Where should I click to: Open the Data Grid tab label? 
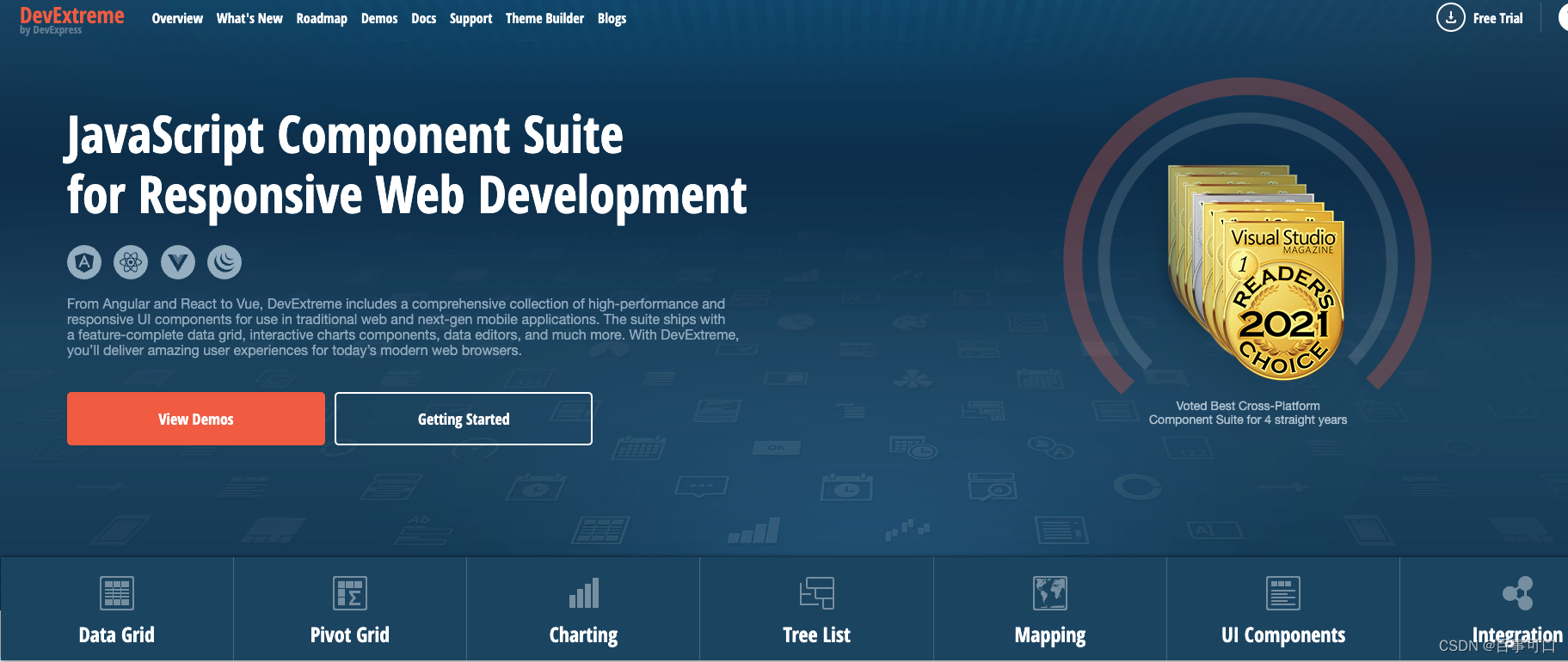117,635
